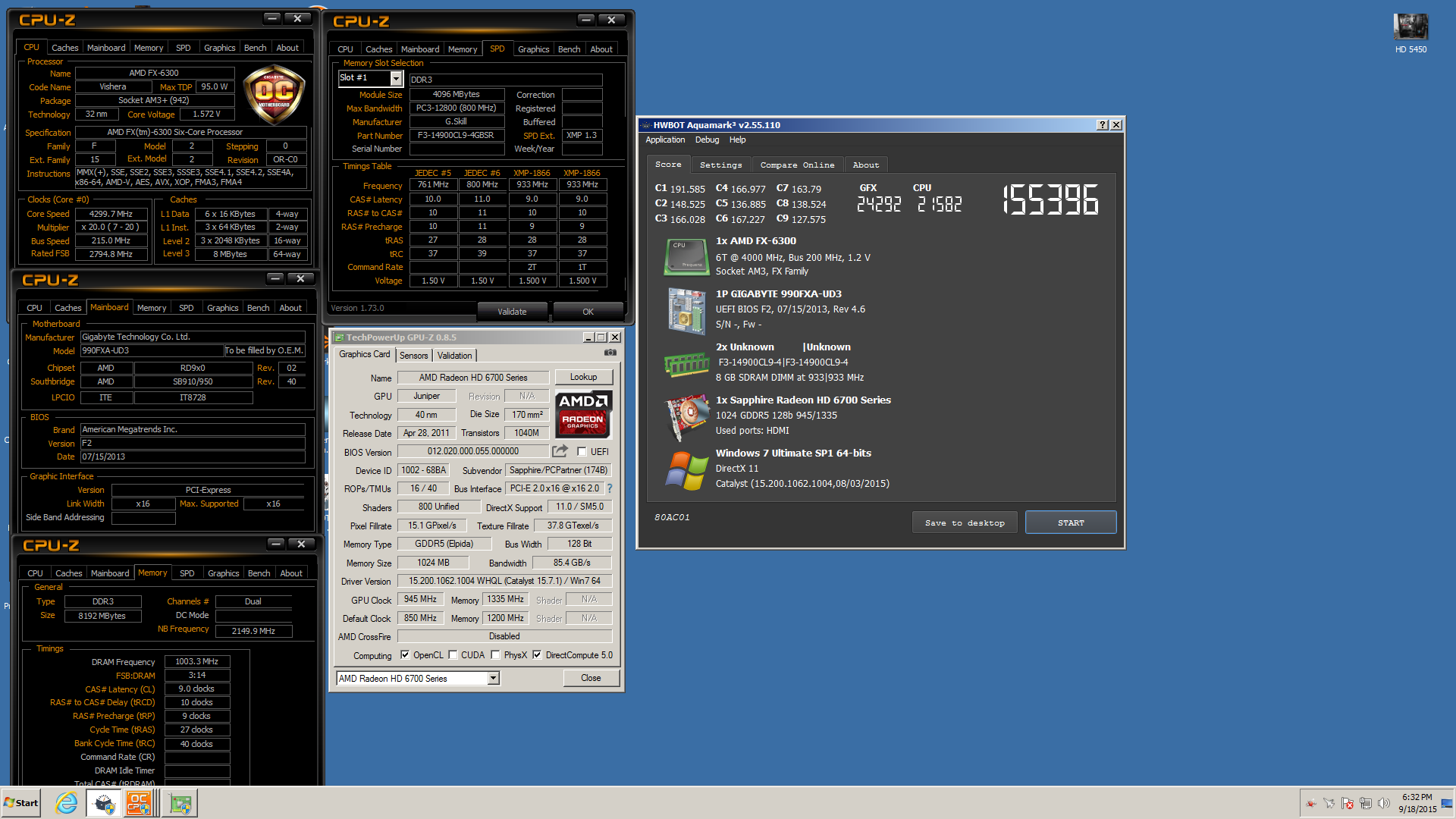Toggle the PhysX checkbox
1456x819 pixels.
click(x=495, y=655)
